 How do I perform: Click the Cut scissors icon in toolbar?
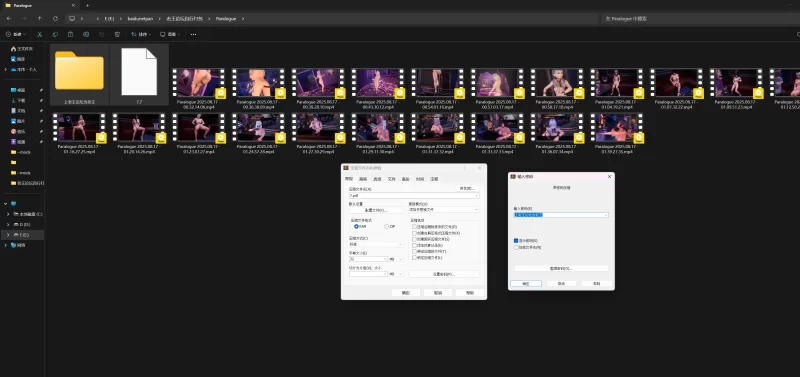pos(39,34)
